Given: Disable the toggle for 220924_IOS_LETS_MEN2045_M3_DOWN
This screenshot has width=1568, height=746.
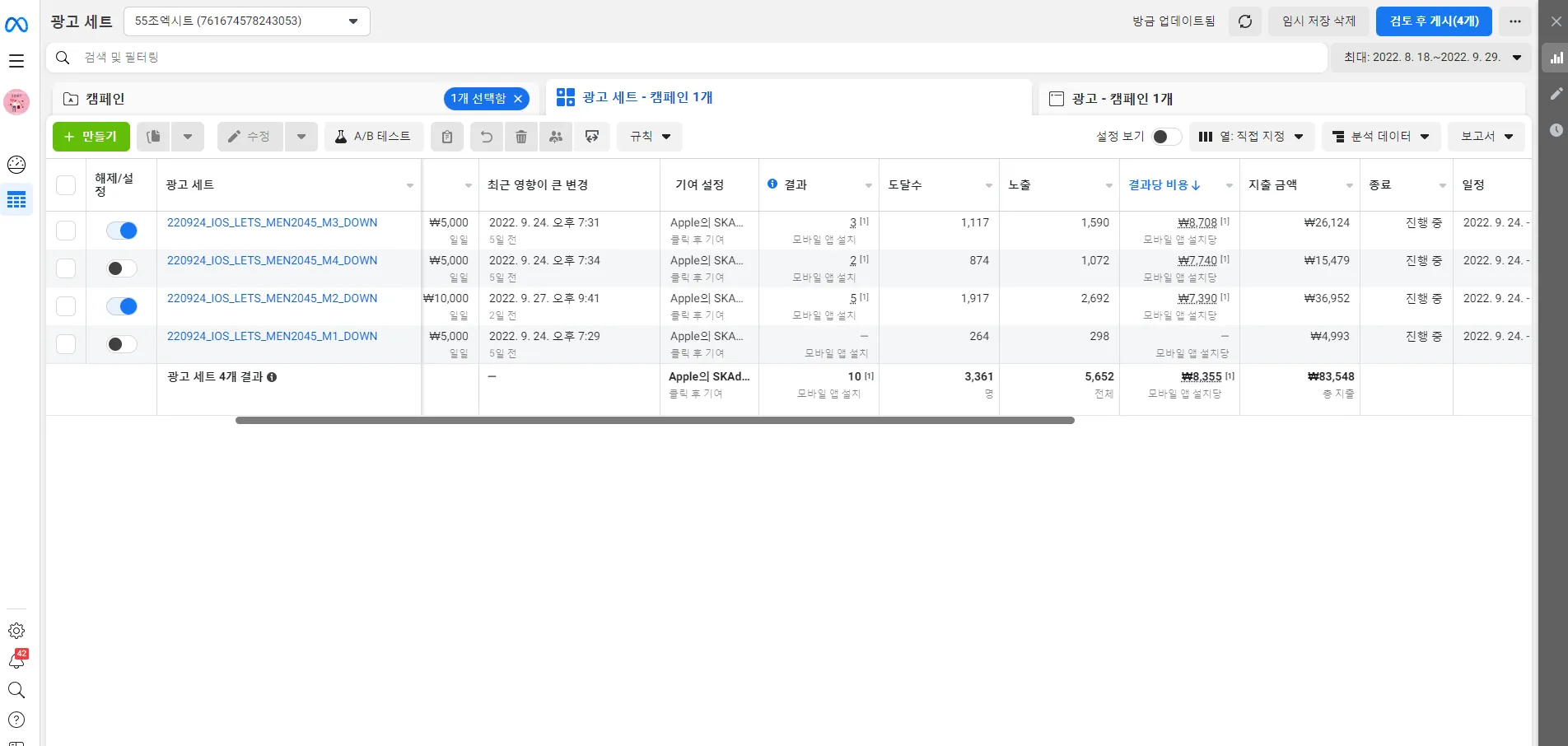Looking at the screenshot, I should click(x=120, y=231).
